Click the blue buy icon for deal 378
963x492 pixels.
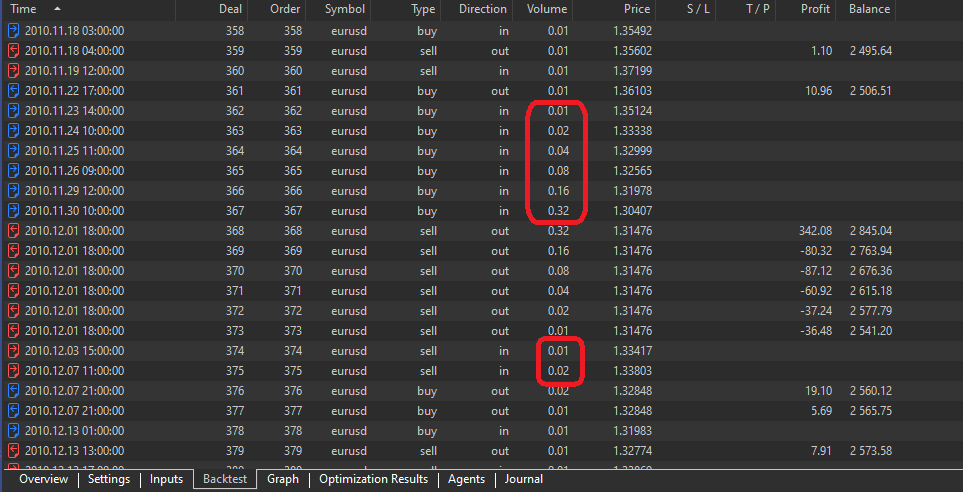13,431
